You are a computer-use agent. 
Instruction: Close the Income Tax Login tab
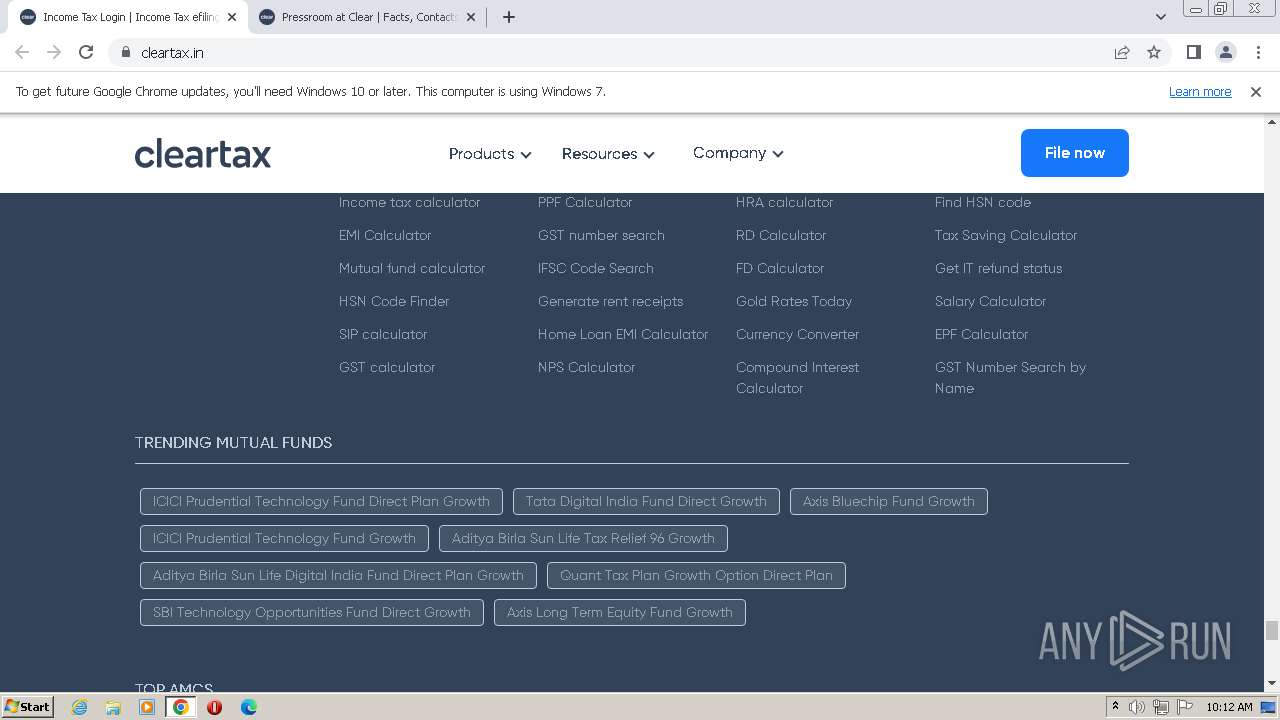click(232, 17)
